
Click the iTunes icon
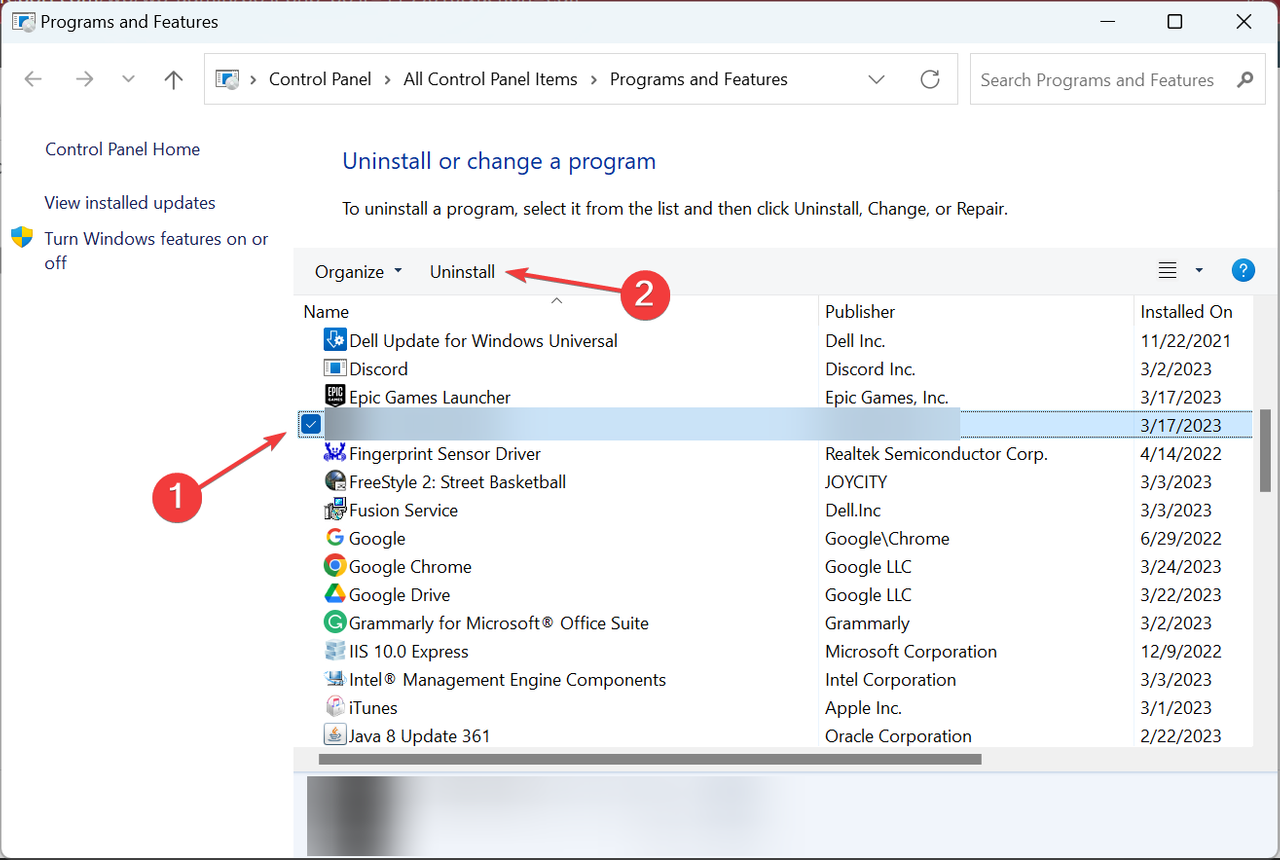coord(335,707)
